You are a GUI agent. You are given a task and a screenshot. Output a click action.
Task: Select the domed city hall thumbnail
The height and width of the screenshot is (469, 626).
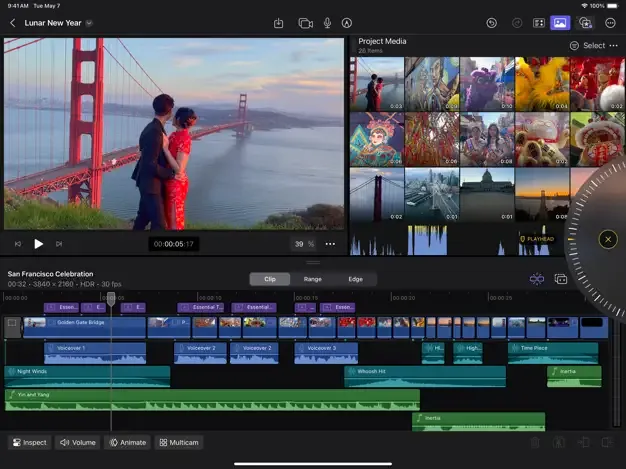487,194
